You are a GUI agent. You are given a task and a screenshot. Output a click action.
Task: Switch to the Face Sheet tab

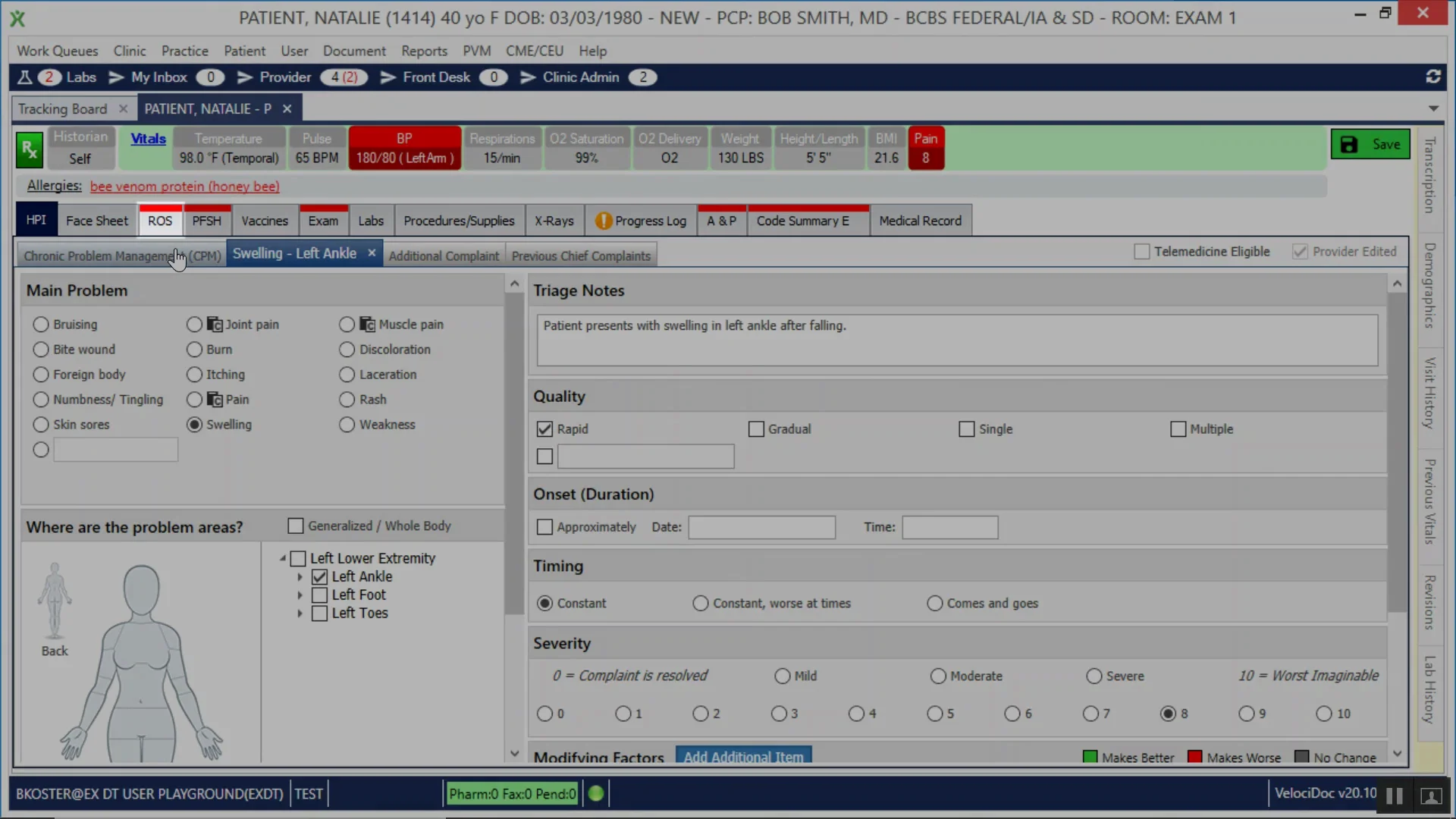point(96,220)
